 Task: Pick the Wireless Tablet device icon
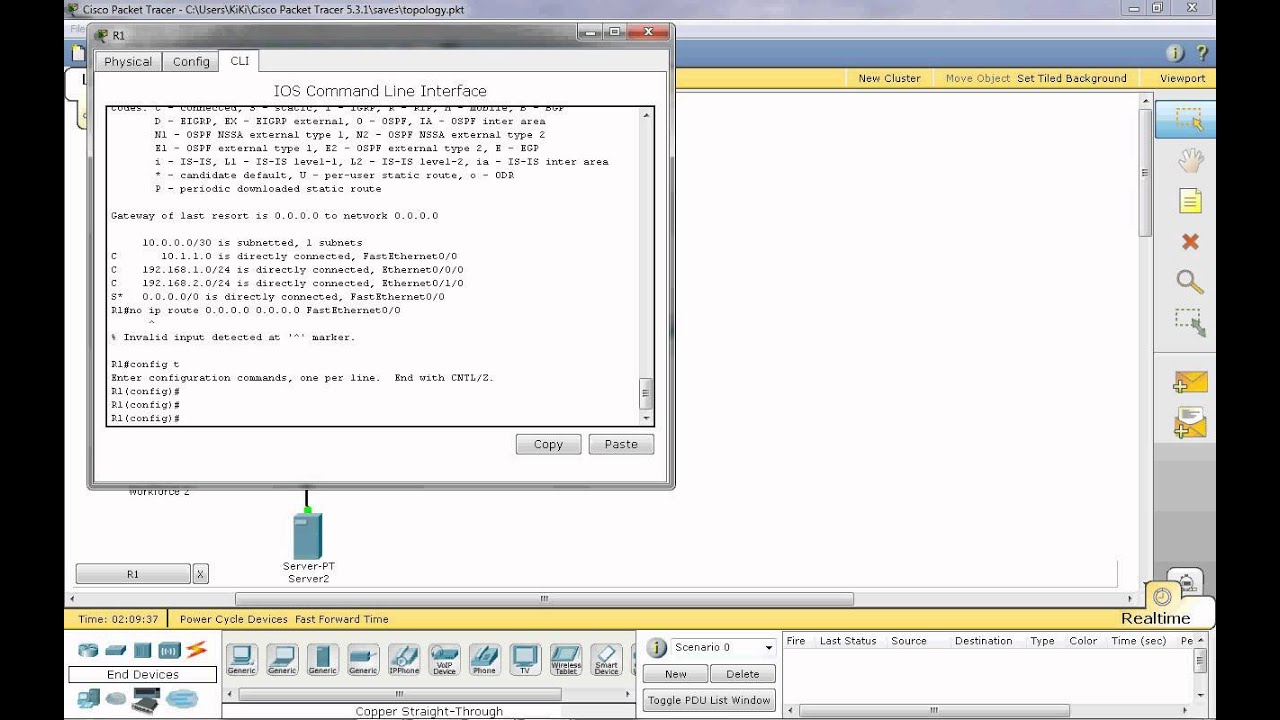click(565, 660)
